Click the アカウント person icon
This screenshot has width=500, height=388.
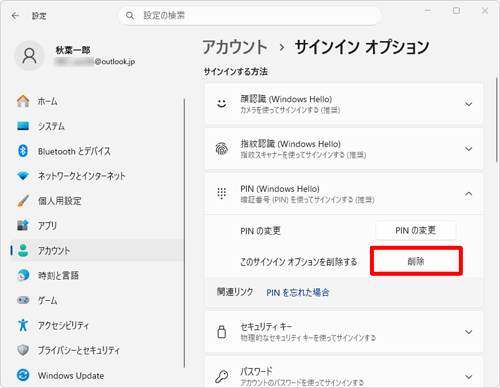(23, 250)
